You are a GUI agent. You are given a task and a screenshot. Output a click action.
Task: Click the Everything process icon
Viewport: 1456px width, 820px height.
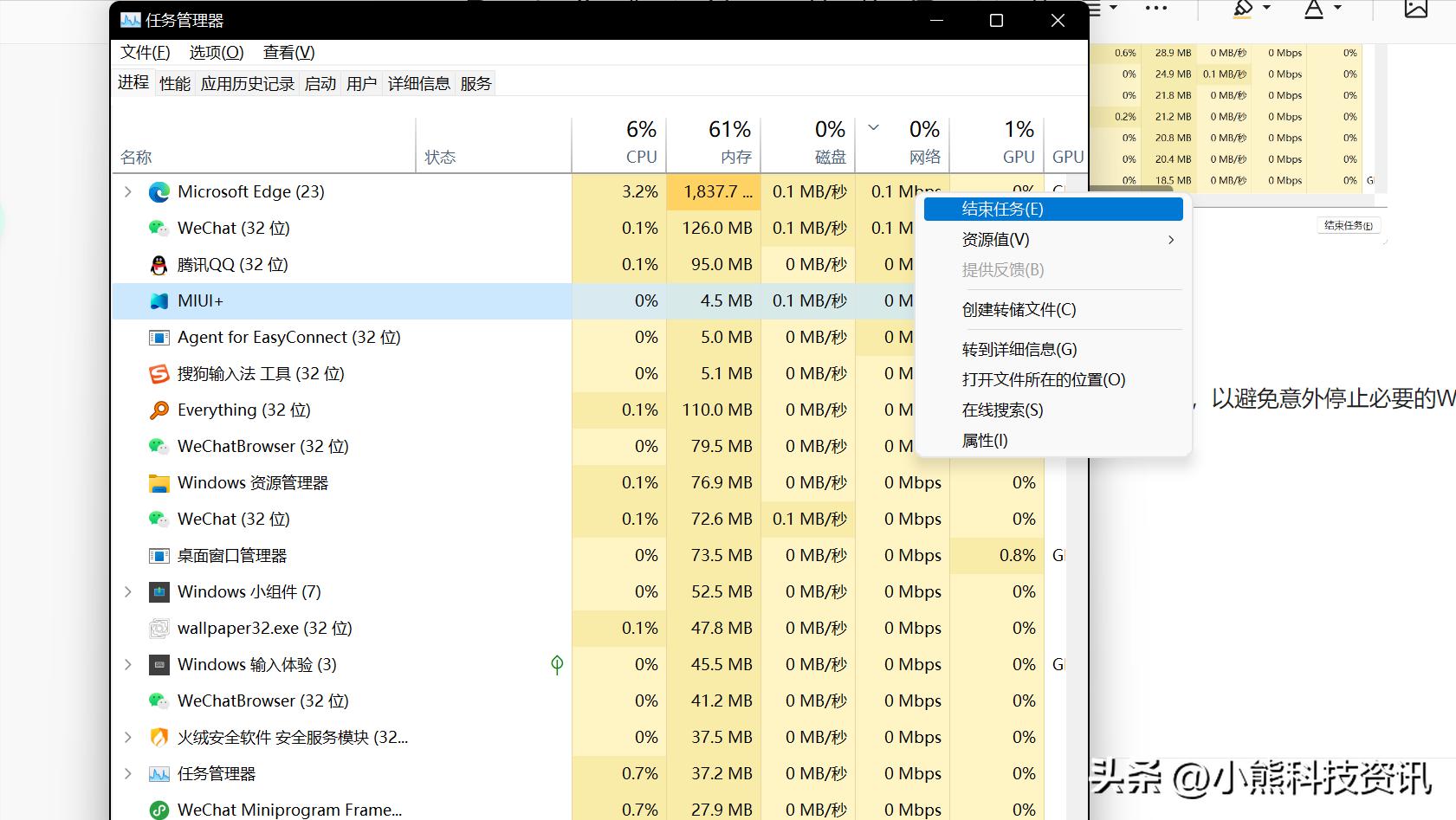tap(159, 410)
